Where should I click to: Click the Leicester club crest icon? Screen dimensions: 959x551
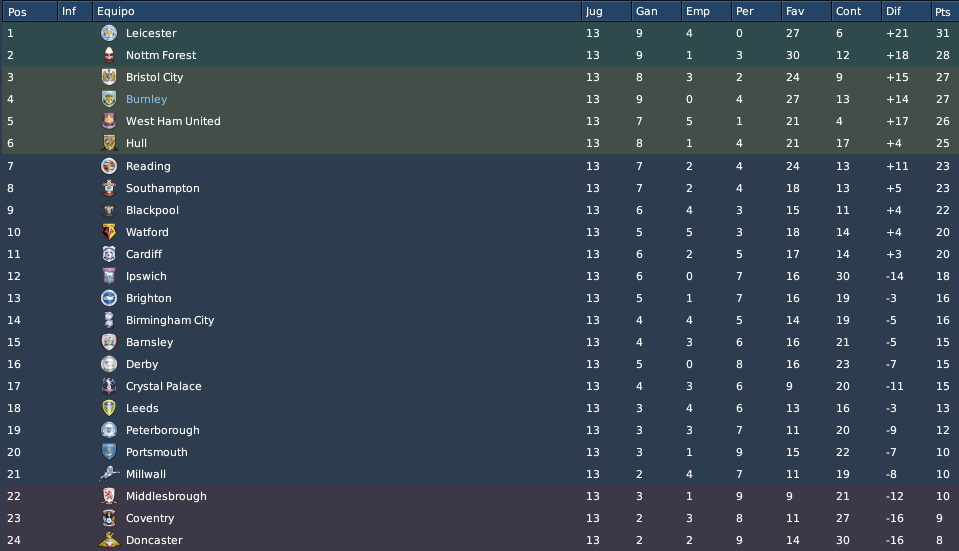pos(109,33)
